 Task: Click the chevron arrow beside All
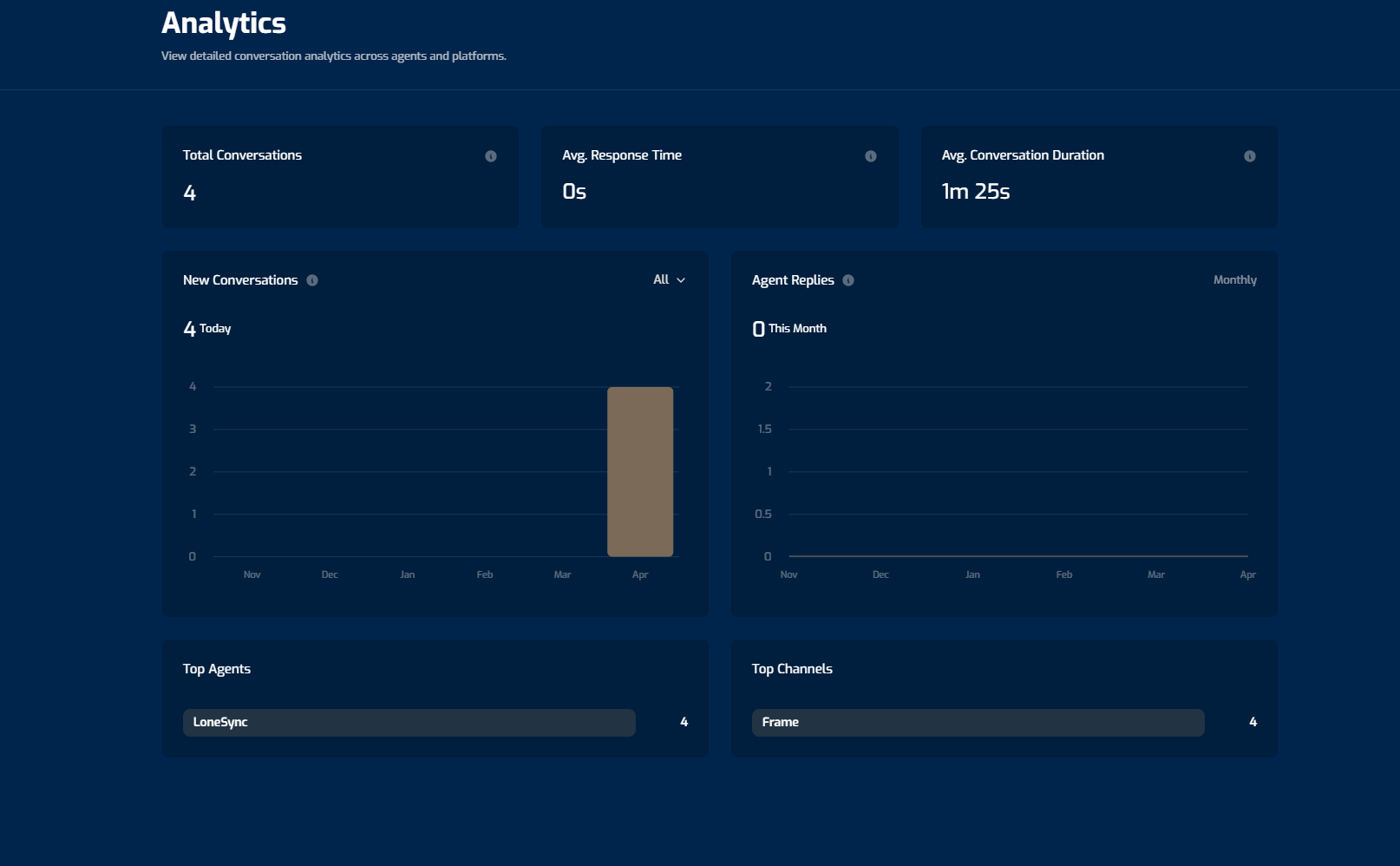pyautogui.click(x=681, y=280)
